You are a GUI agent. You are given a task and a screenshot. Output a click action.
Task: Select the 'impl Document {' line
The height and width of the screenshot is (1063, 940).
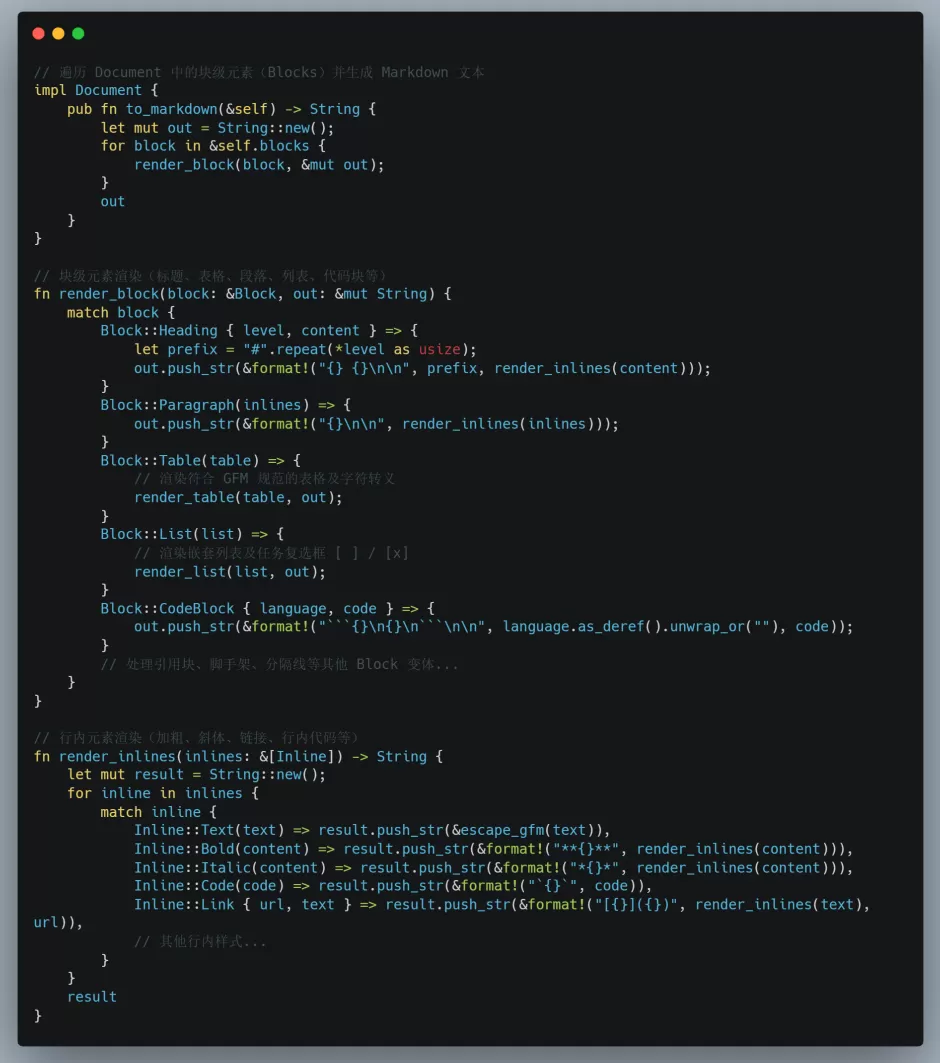[x=96, y=91]
